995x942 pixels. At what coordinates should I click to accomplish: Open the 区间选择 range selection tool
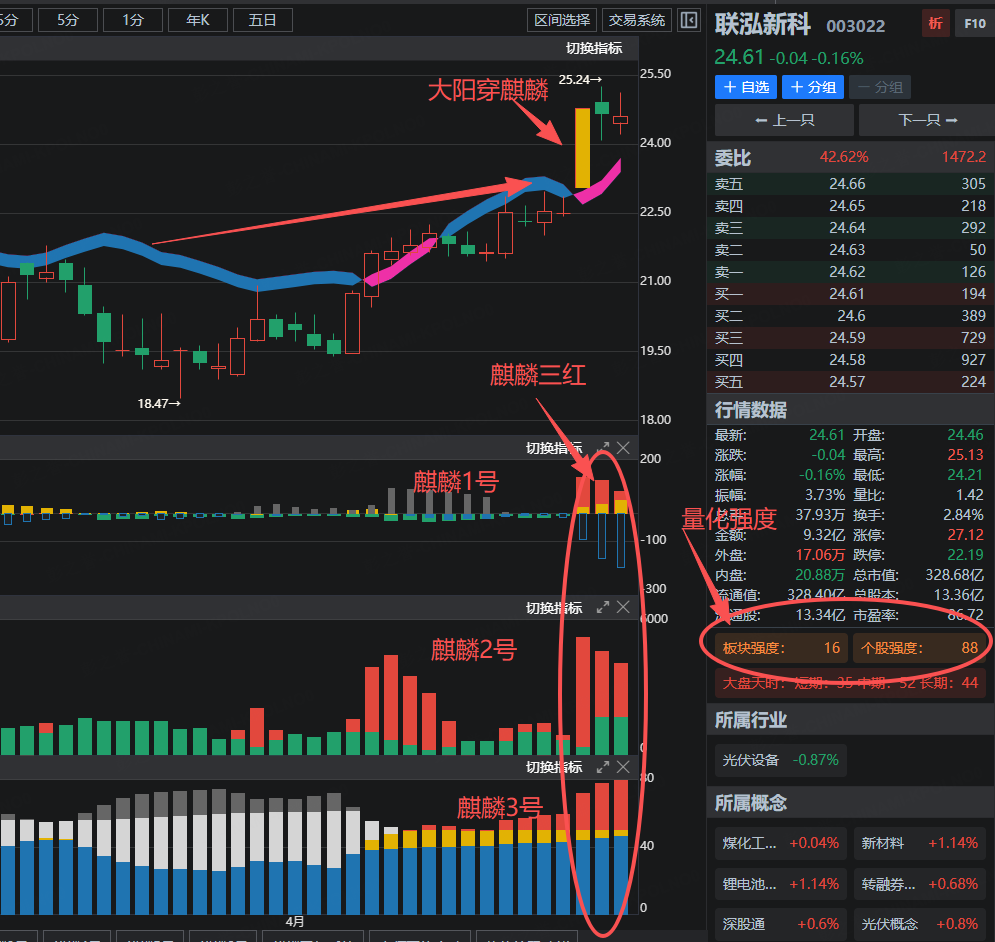[562, 20]
